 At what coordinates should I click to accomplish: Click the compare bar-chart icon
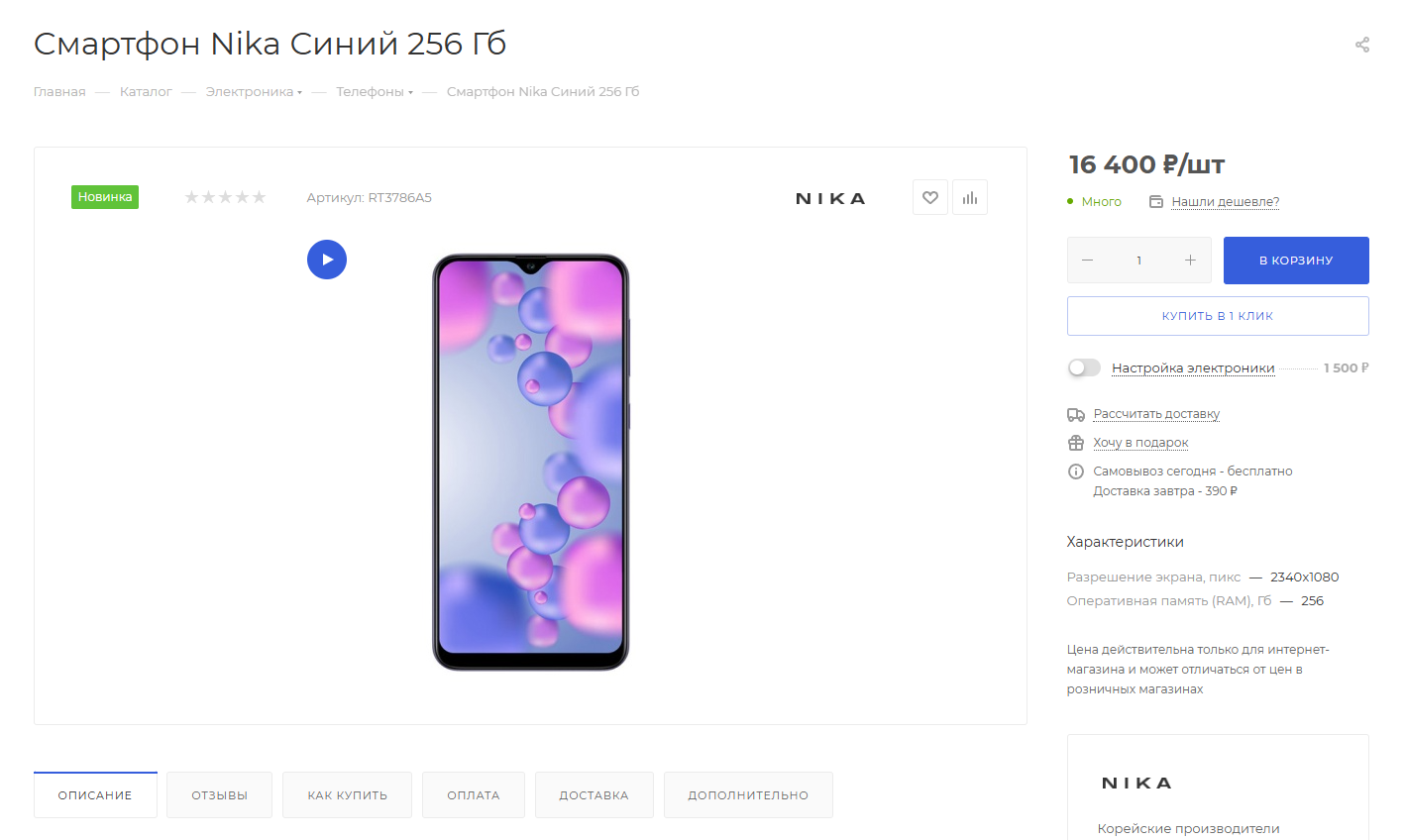970,197
